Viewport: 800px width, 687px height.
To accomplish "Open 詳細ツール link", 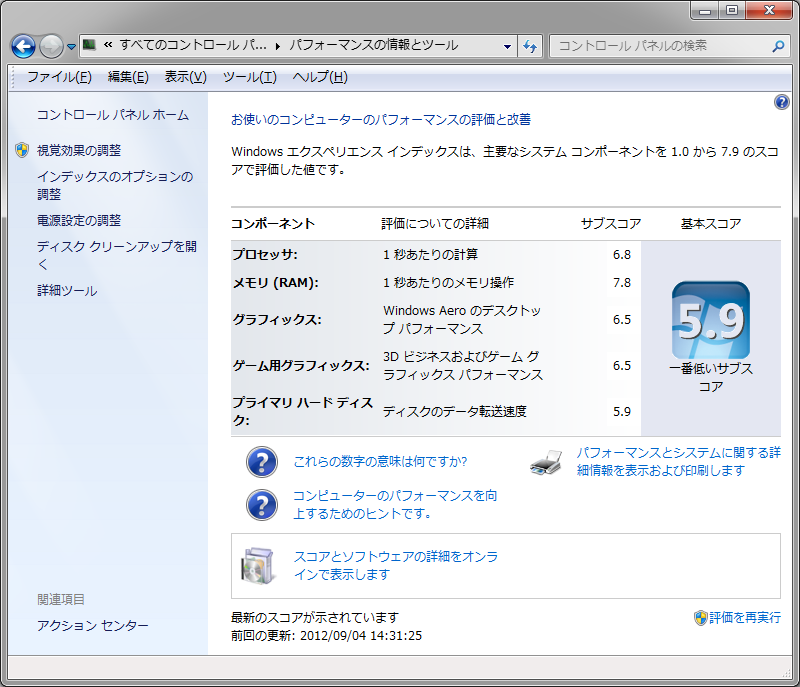I will pos(67,291).
